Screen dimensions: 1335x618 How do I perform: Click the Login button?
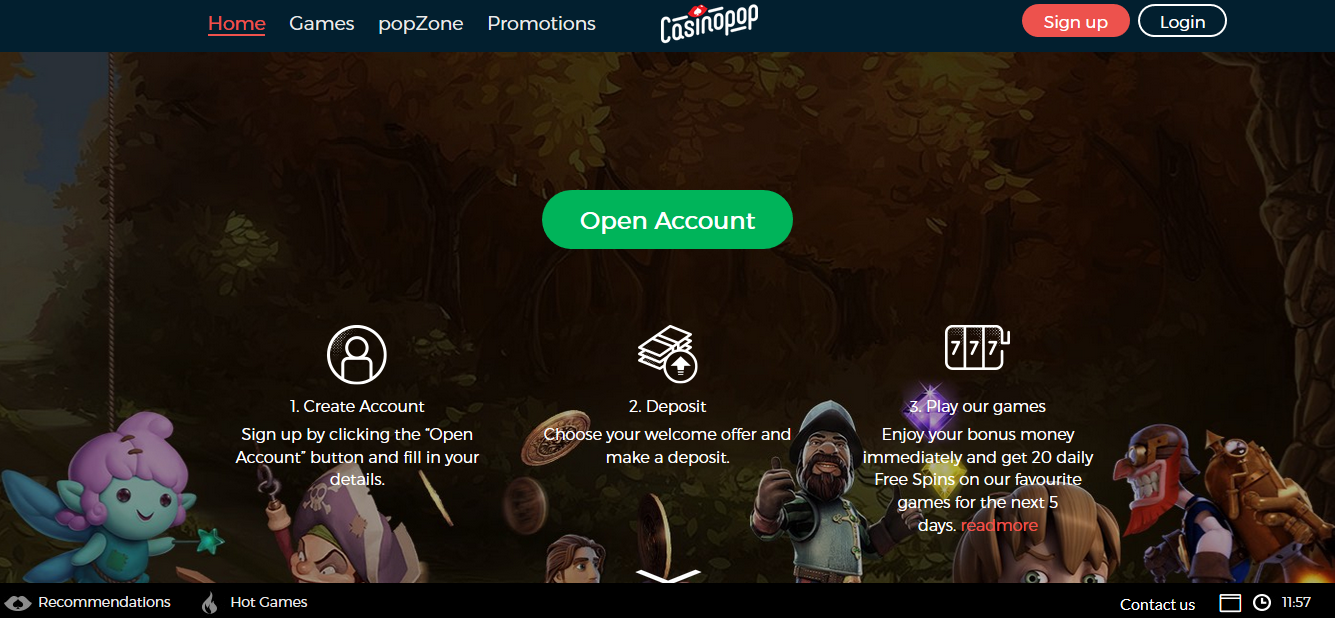coord(1182,21)
